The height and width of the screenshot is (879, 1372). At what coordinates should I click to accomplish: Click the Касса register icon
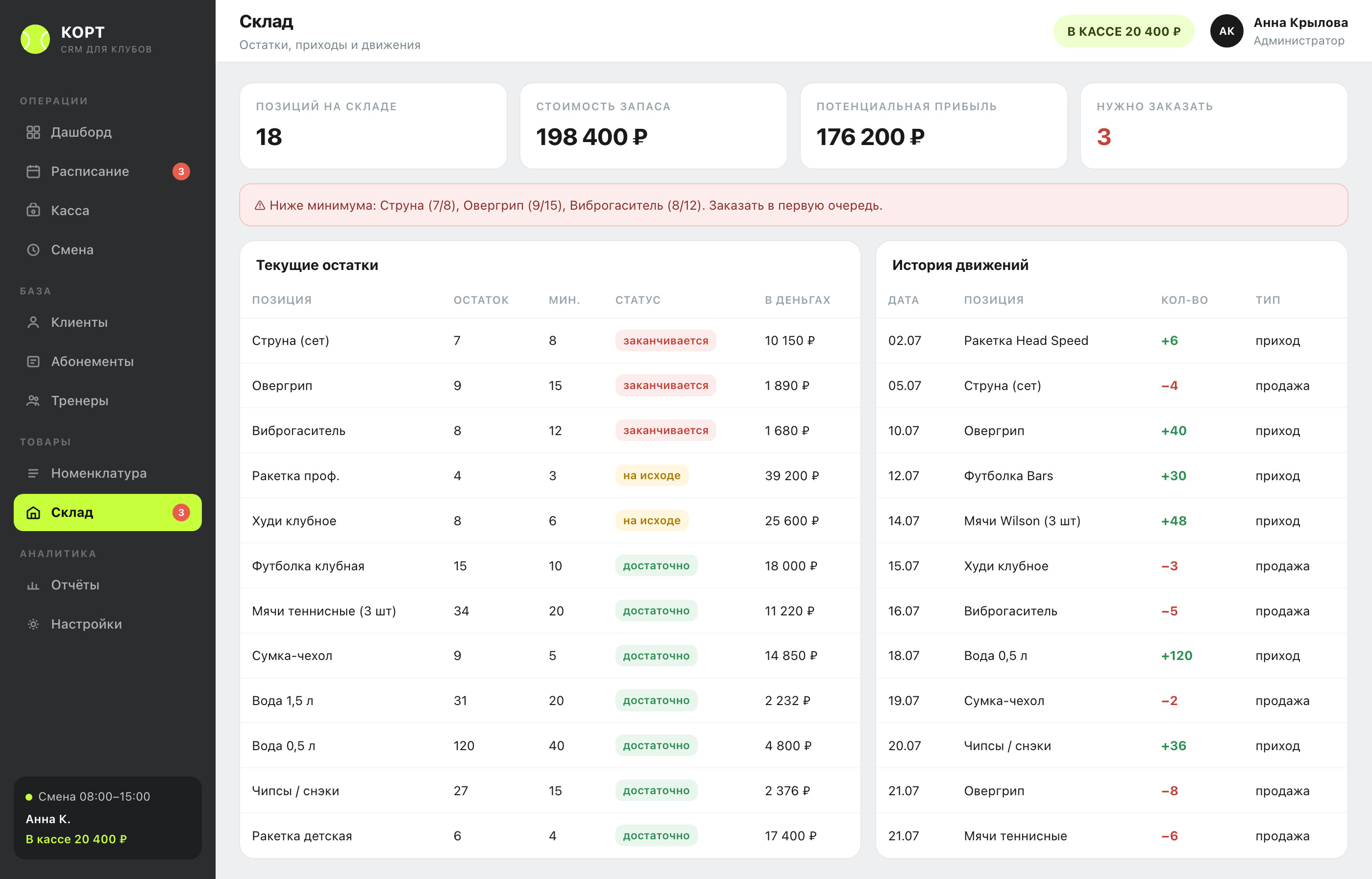pyautogui.click(x=33, y=211)
